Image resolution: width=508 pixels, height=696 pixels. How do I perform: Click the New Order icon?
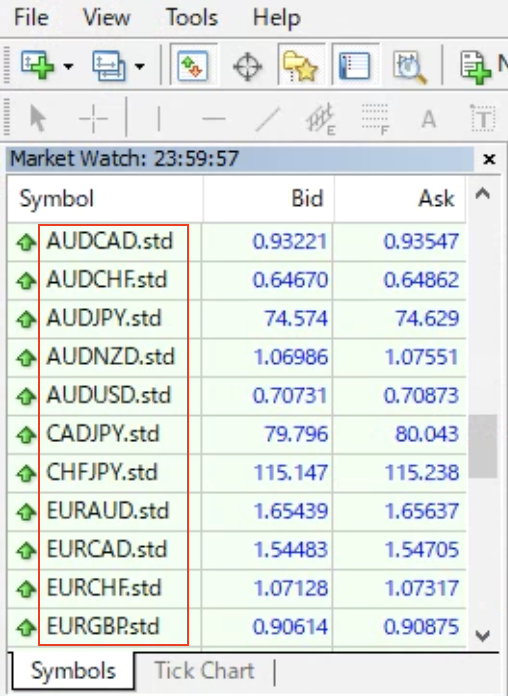tap(475, 67)
